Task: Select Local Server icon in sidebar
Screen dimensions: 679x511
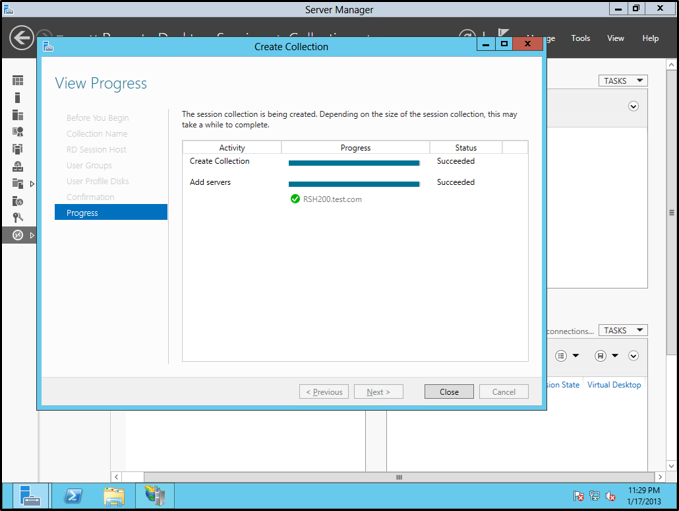Action: 17,98
